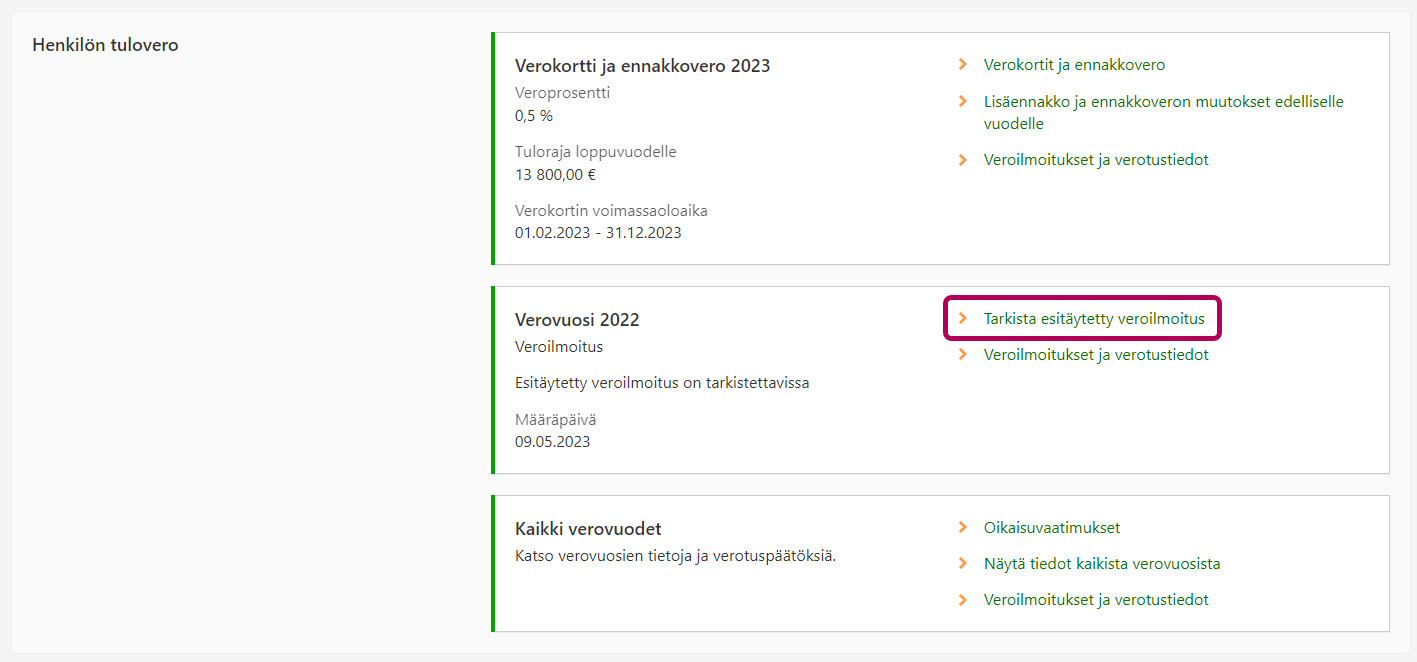
Task: Select Näytä tiedot kaikista verovuosista
Action: tap(1102, 564)
